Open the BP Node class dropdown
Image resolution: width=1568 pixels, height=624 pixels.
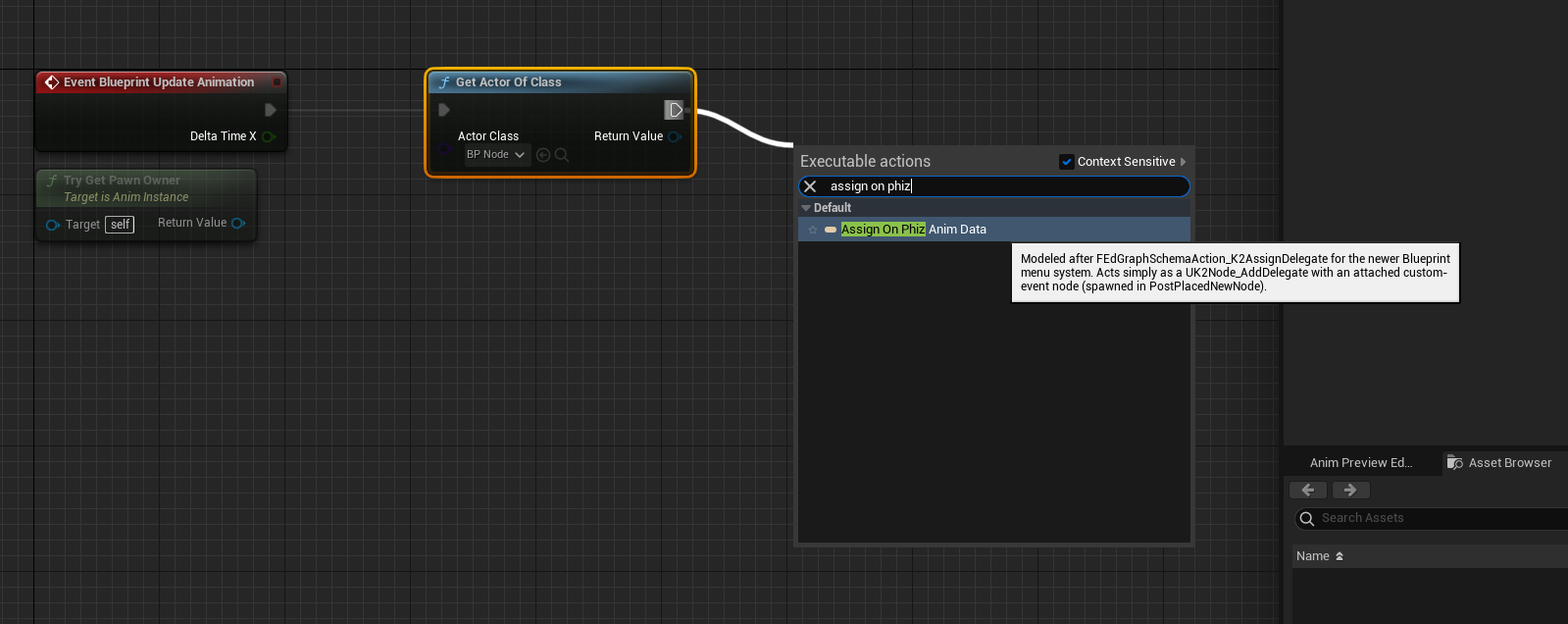coord(496,155)
